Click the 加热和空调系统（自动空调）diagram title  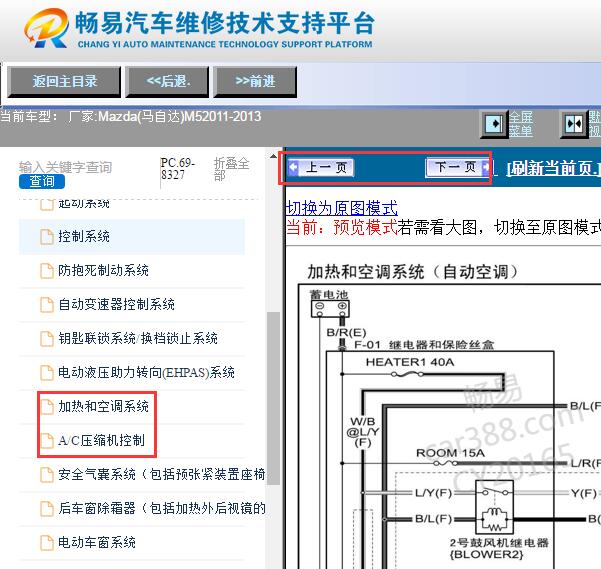[413, 272]
